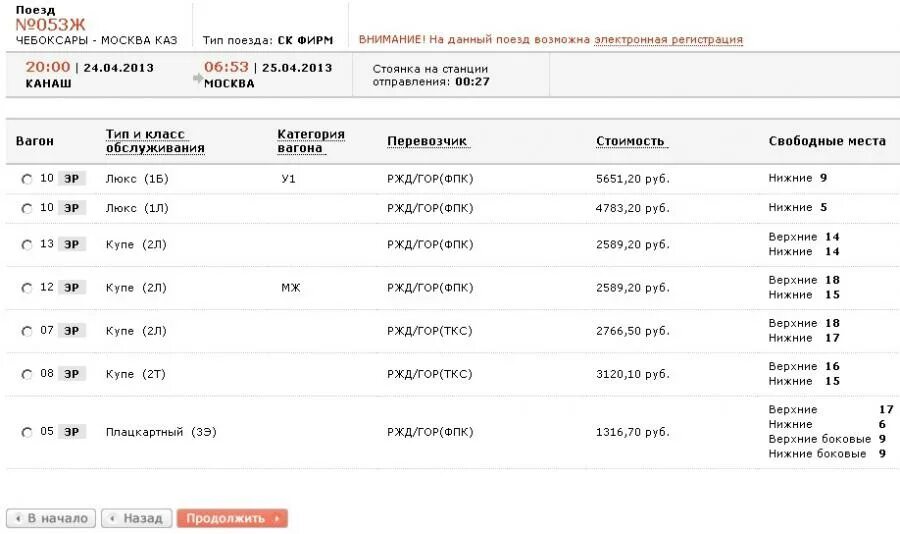Viewport: 900px width, 534px height.
Task: Click ЭР icon for wagon 13
Action: click(72, 244)
